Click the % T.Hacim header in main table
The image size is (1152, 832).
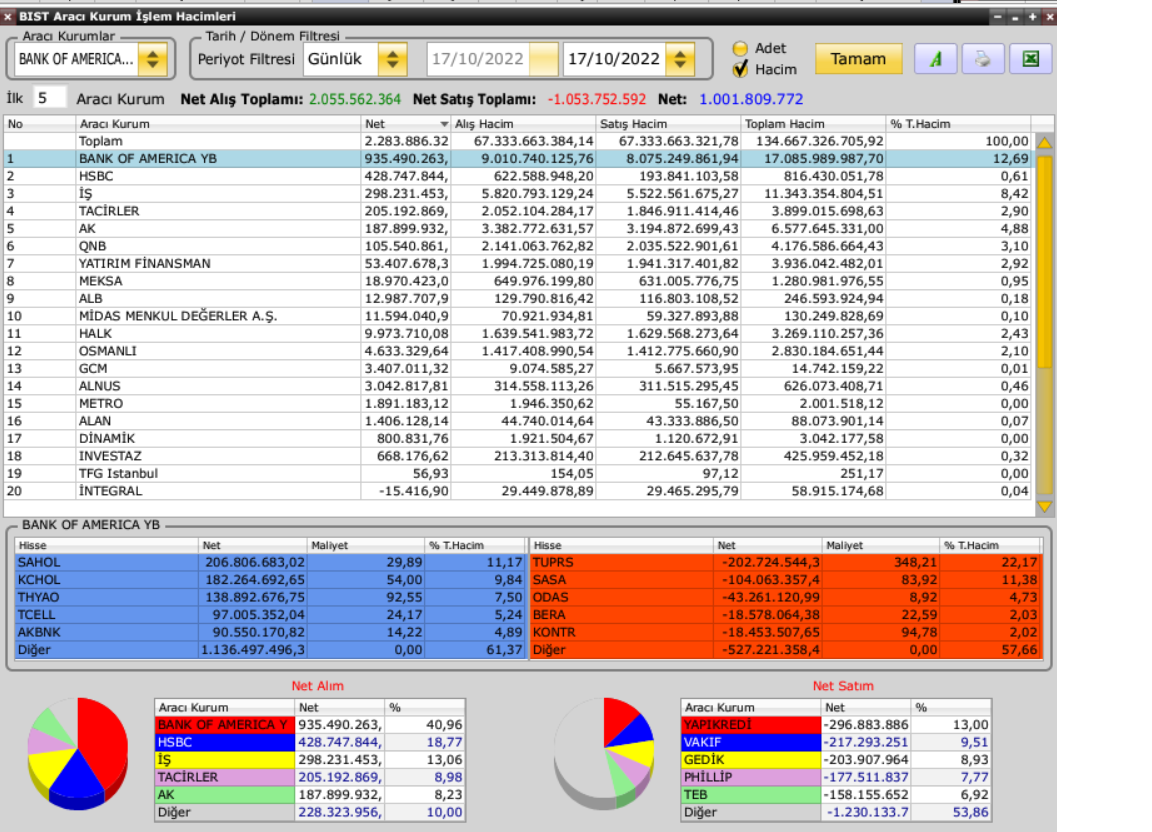[x=959, y=123]
